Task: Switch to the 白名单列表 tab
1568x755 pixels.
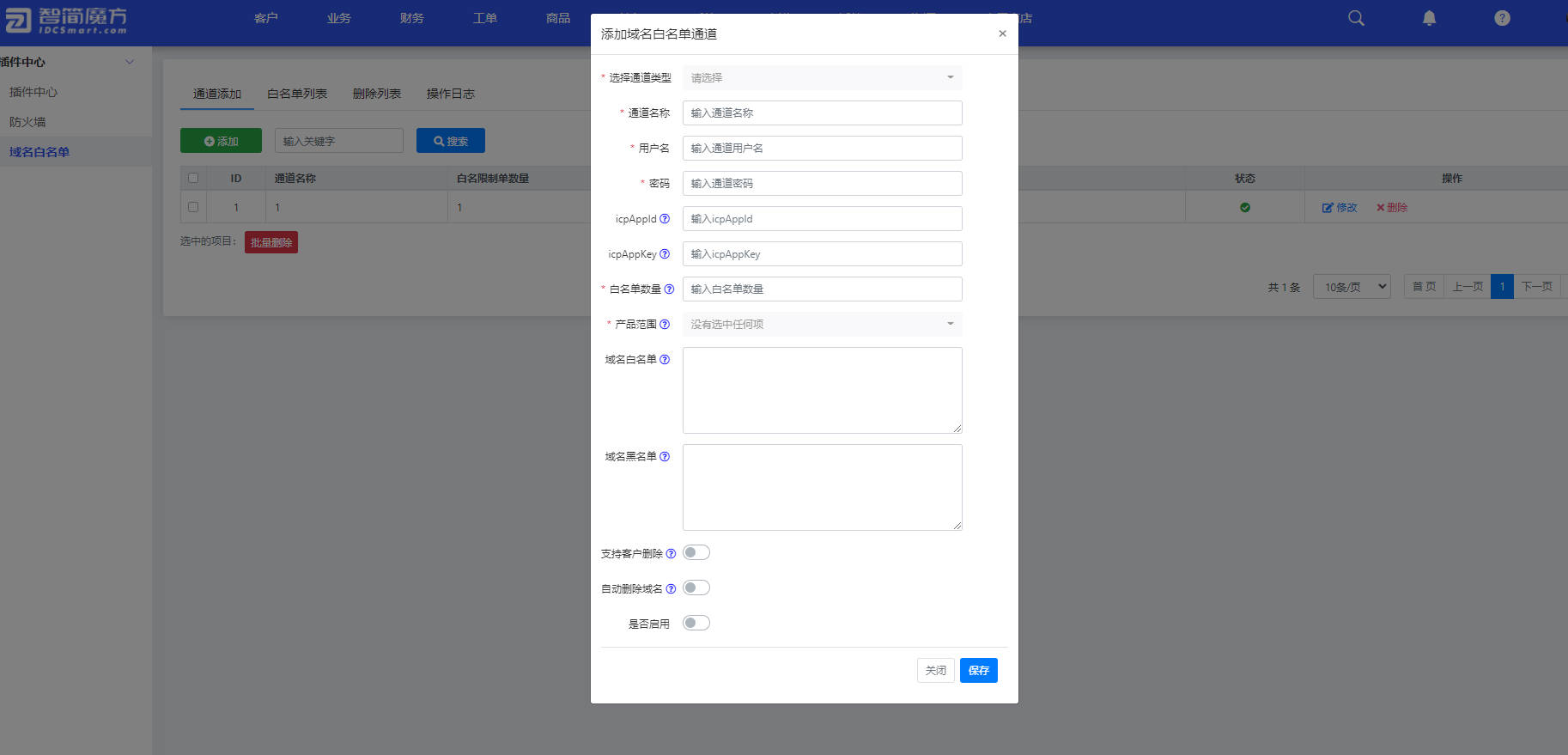Action: tap(297, 94)
